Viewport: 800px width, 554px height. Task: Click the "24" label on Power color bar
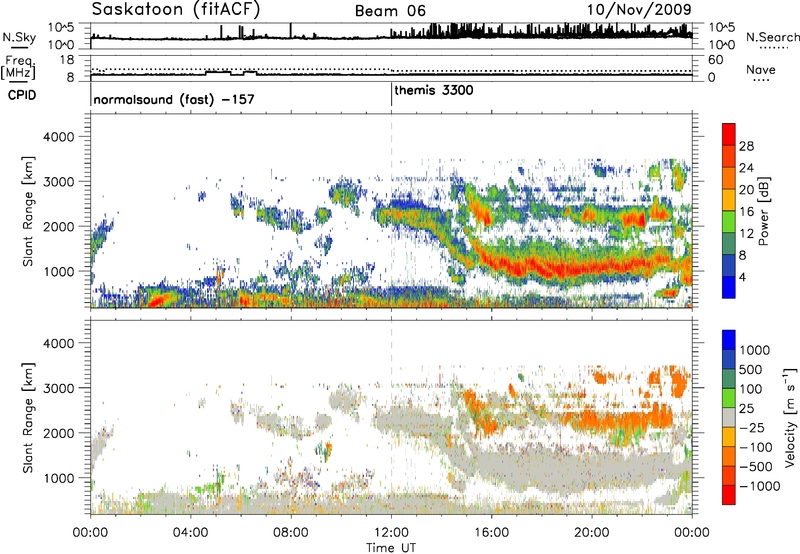(746, 168)
